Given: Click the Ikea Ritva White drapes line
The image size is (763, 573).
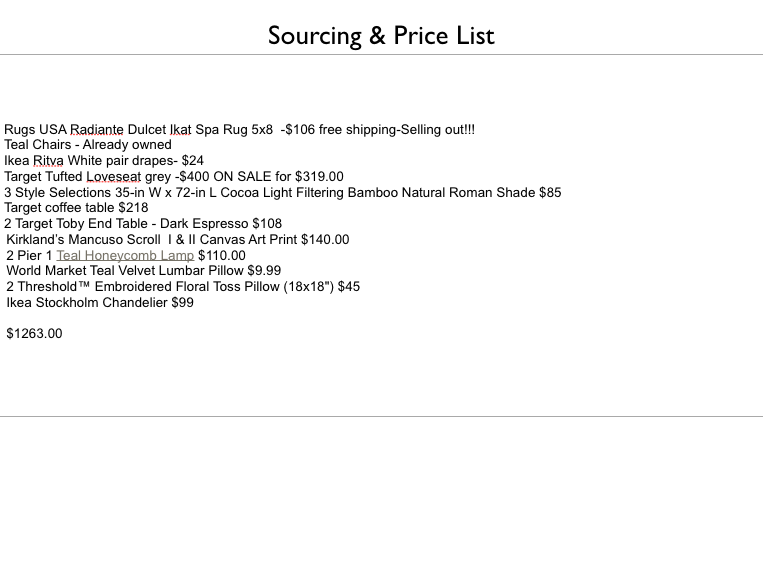Looking at the screenshot, I should click(104, 161).
